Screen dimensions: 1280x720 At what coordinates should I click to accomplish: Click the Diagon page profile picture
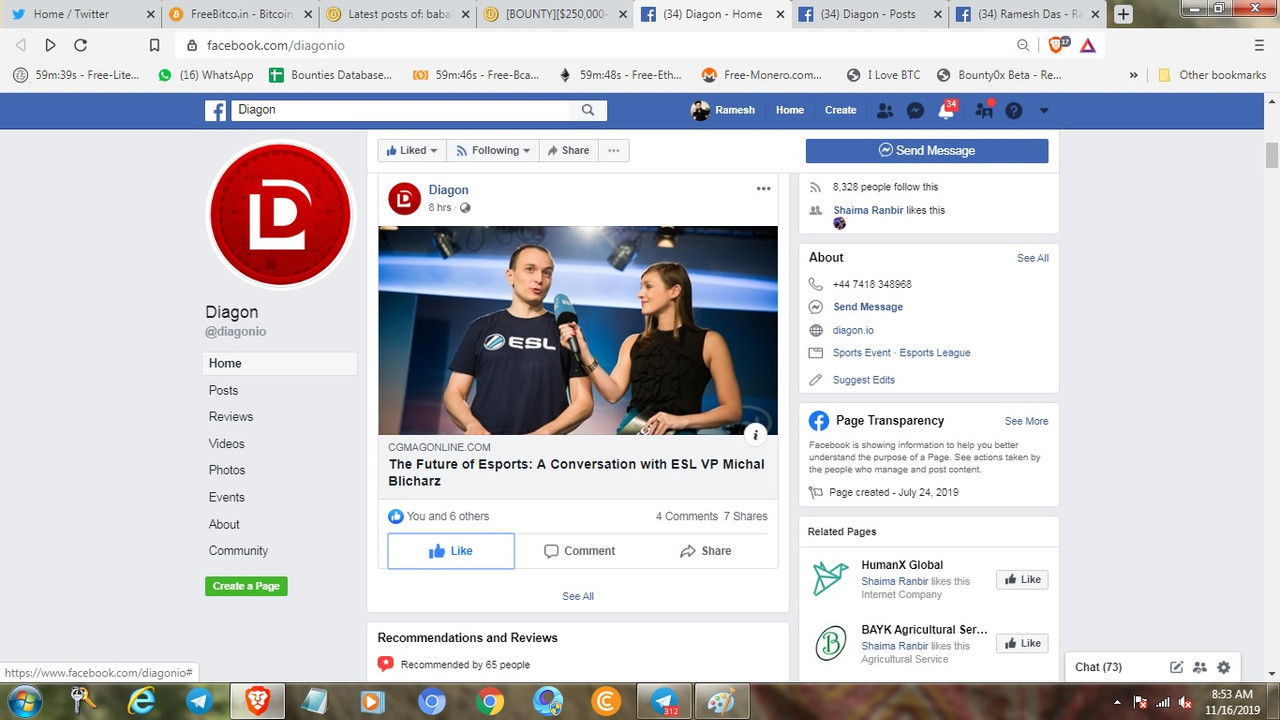point(281,215)
